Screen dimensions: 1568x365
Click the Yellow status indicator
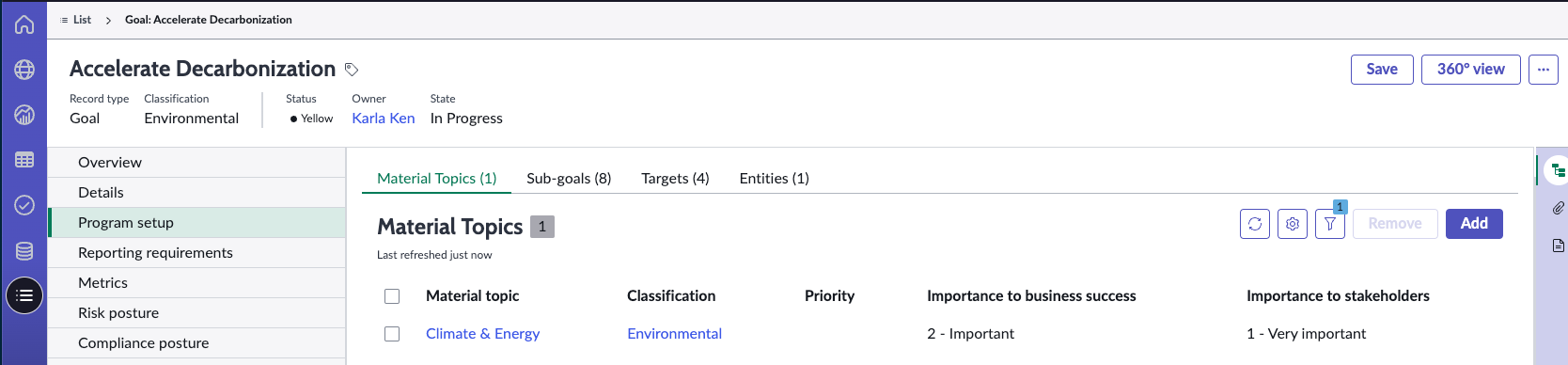(311, 119)
